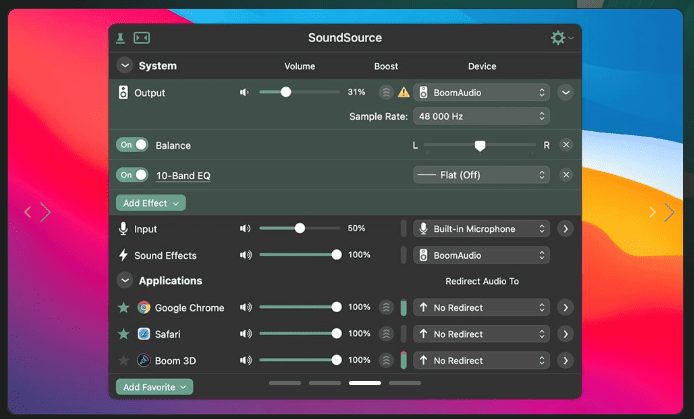Expand the Input effects arrow
Screen dimensions: 694x419
tap(566, 229)
